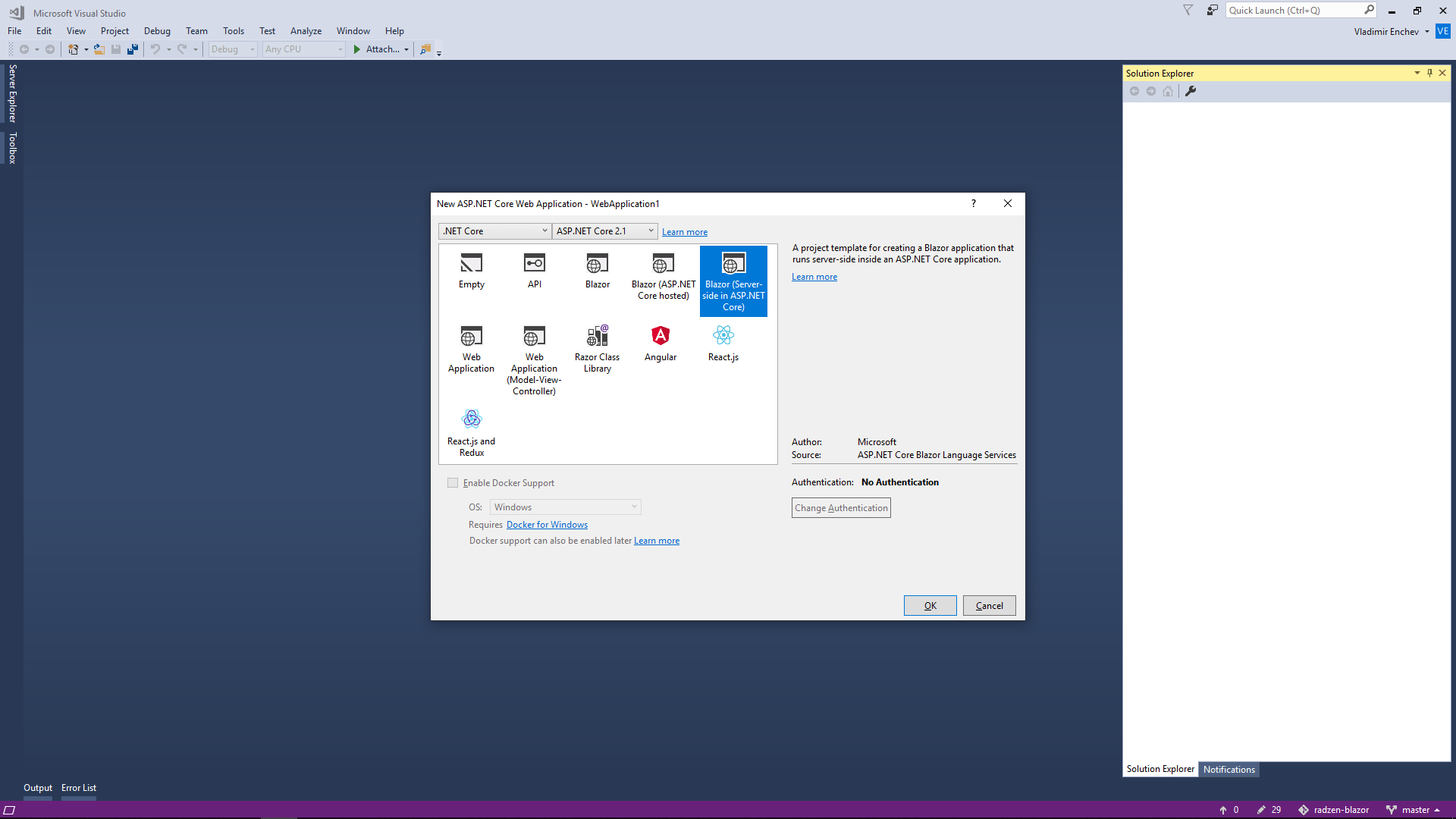Close the New ASP.NET Core Web Application dialog
Screen dimensions: 1456x819
pos(1007,203)
